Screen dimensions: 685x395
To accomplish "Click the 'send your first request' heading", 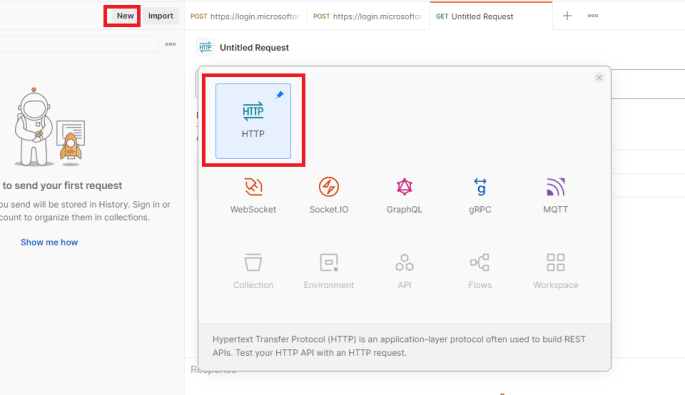I will (62, 185).
